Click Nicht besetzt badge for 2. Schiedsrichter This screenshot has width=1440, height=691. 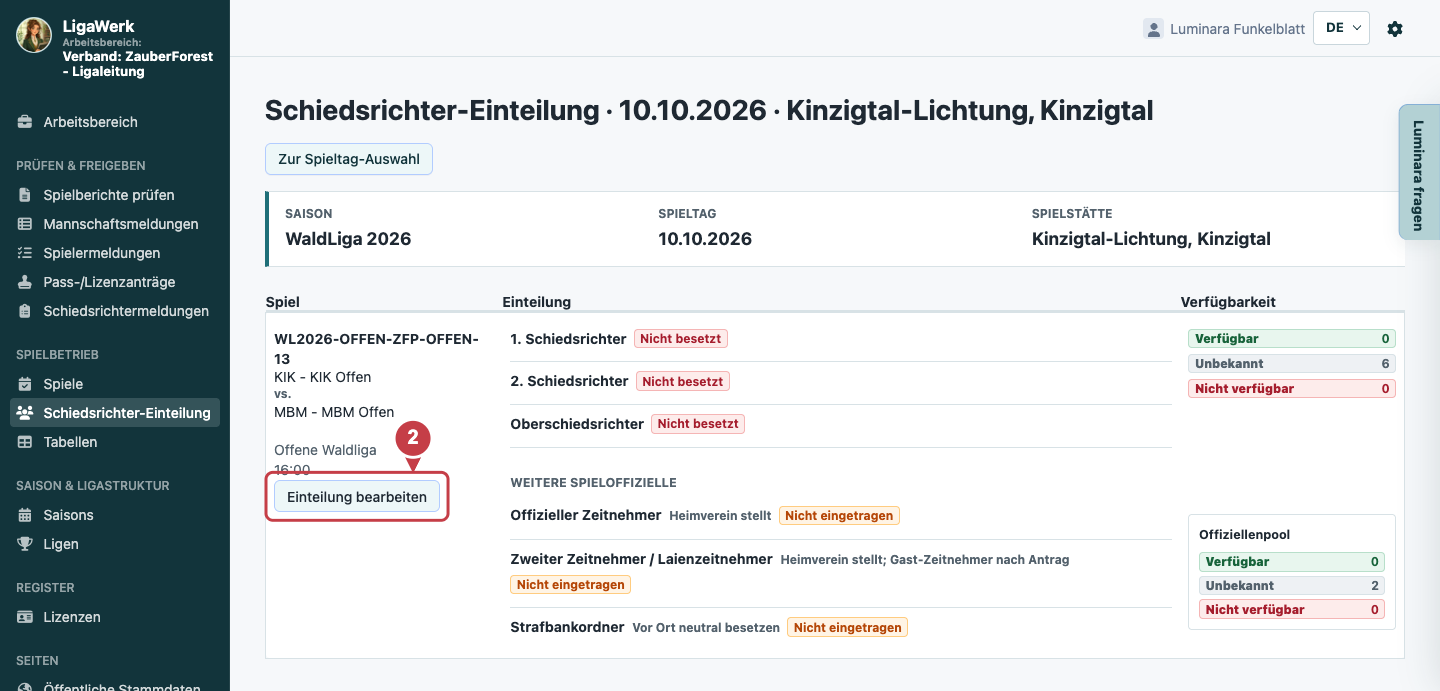click(683, 381)
